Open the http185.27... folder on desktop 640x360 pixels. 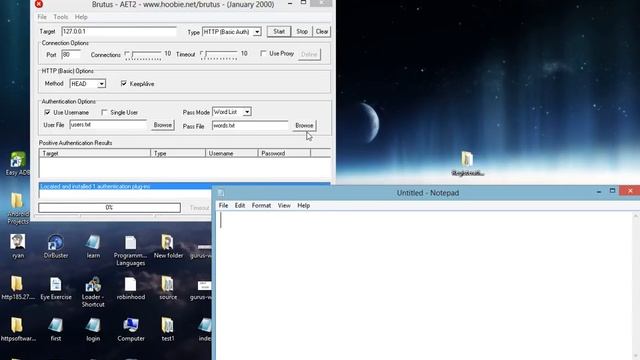pyautogui.click(x=17, y=288)
